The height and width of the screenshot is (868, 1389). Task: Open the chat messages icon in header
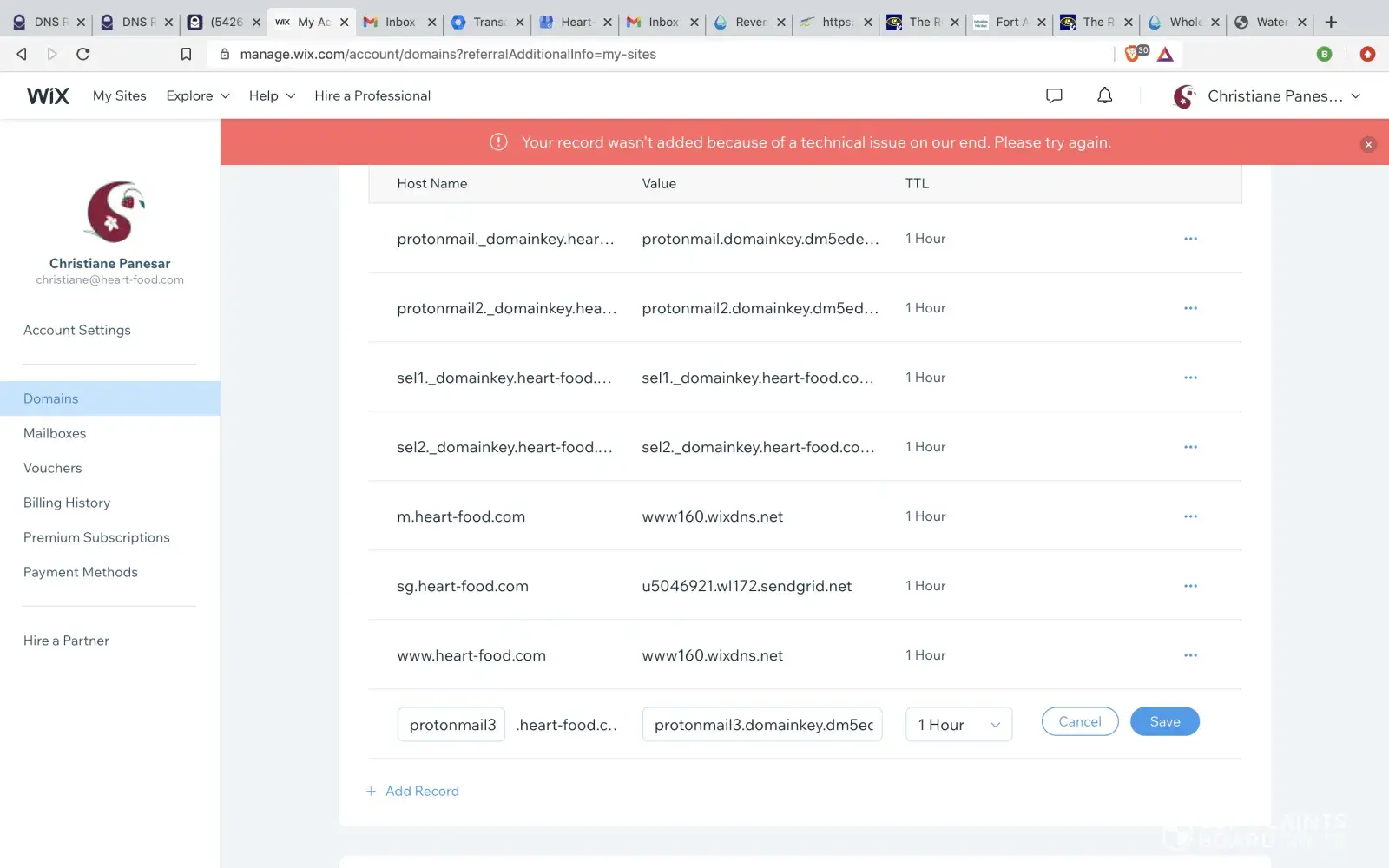1054,96
